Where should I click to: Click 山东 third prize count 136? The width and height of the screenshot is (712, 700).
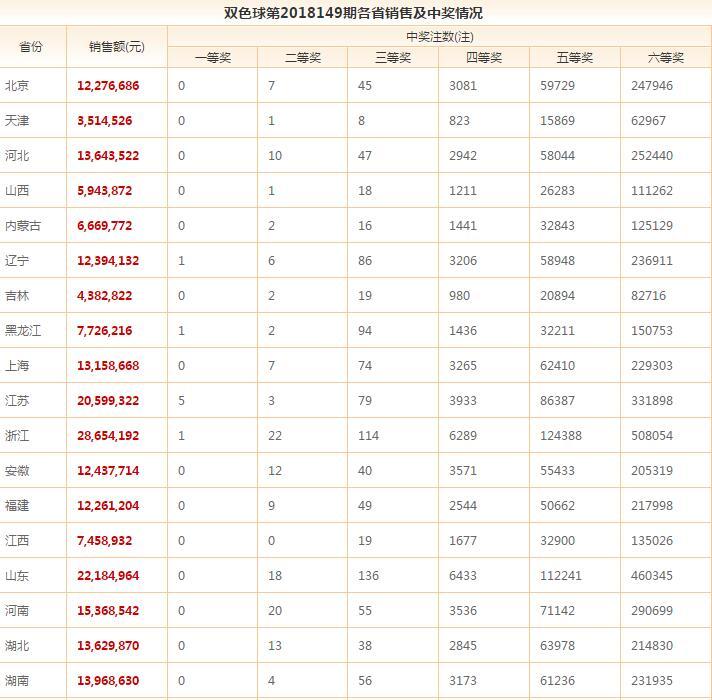(x=368, y=576)
